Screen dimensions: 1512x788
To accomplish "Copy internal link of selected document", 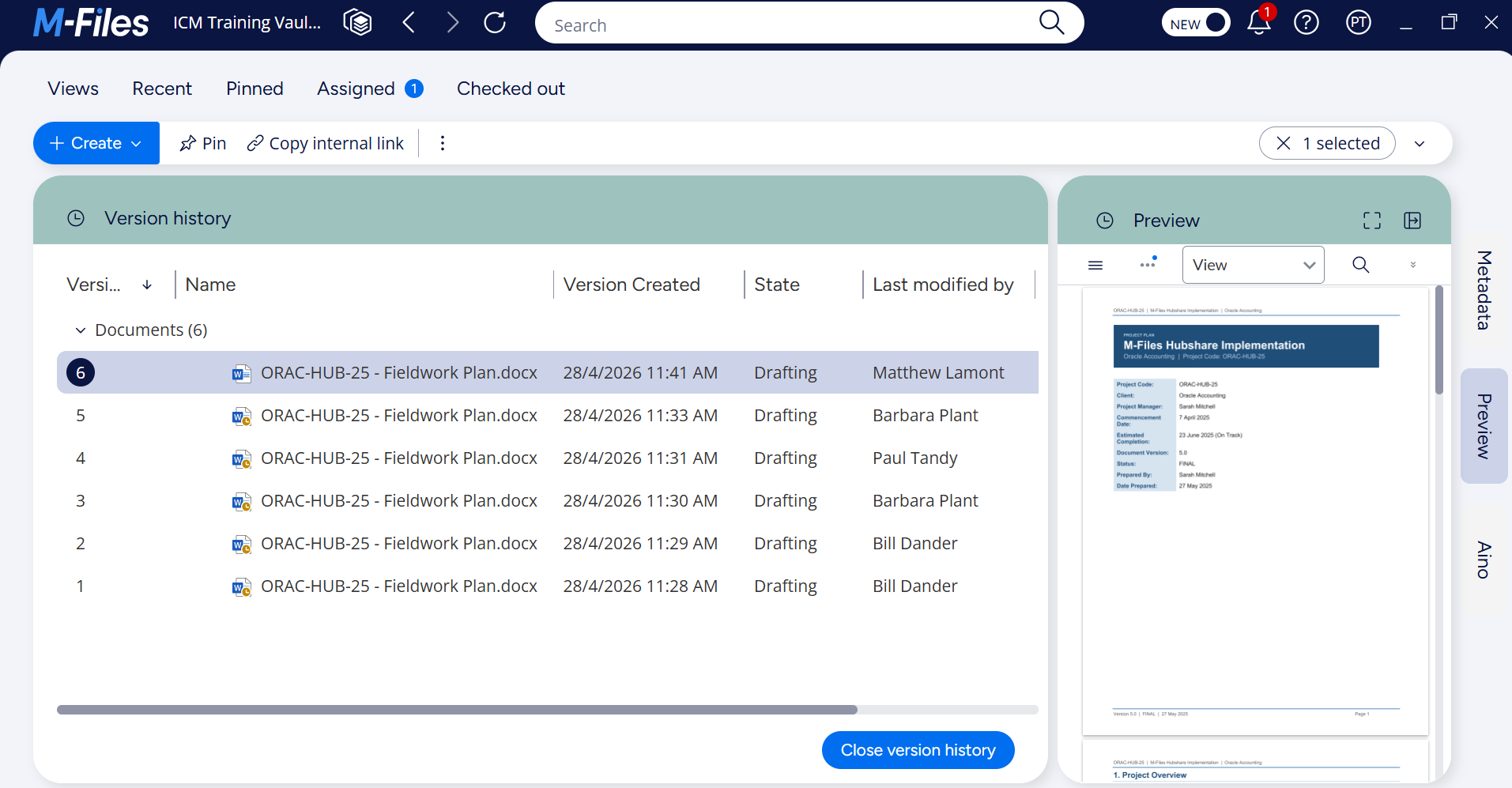I will point(326,143).
